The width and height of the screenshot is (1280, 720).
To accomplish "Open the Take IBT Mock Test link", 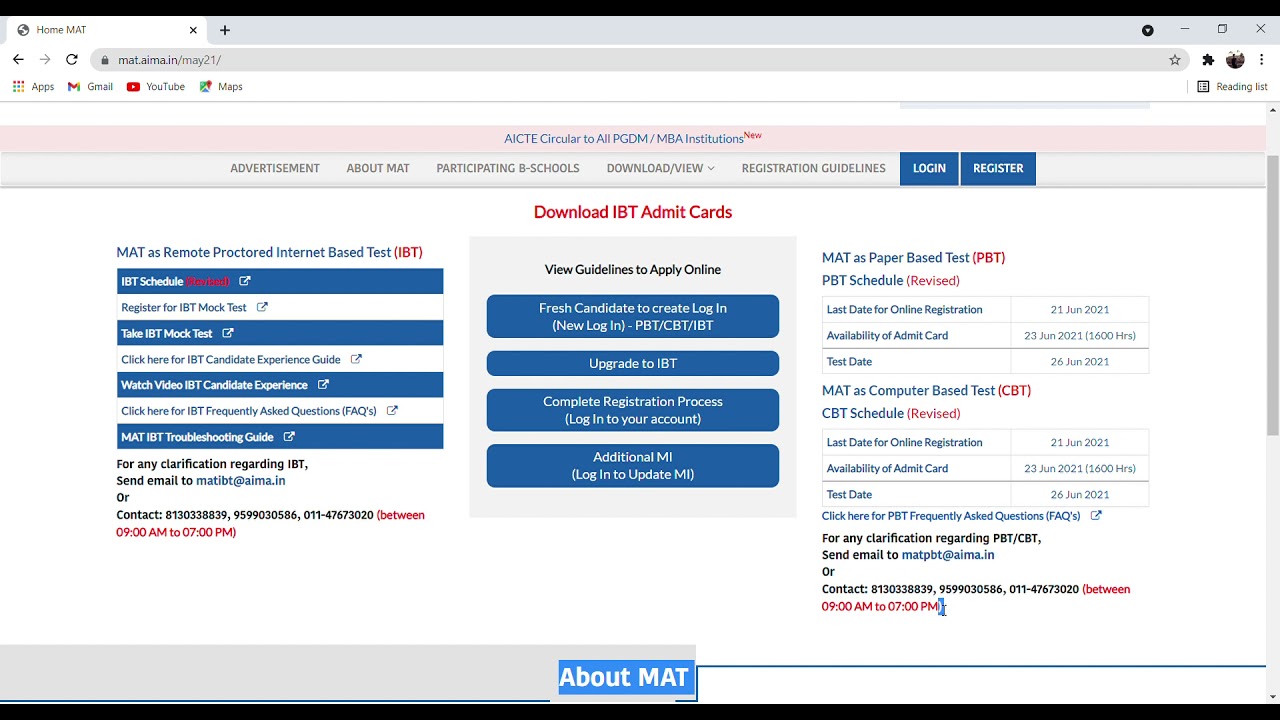I will (x=167, y=333).
